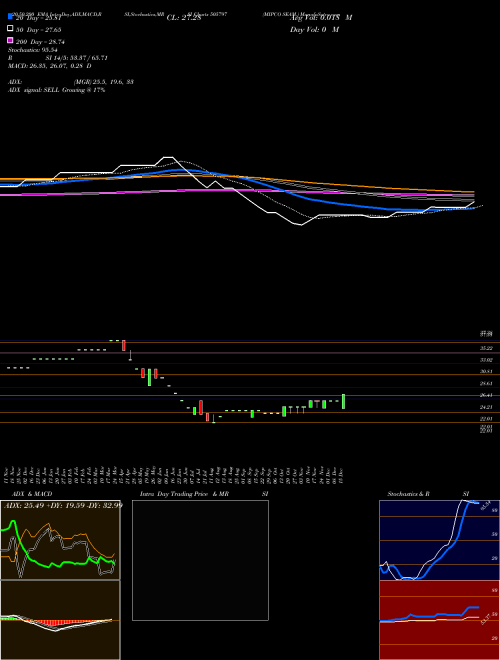Click the 'ADX: 25.49 +DY: 19.59 -DY: 32.99' header
The width and height of the screenshot is (500, 660).
[63, 505]
